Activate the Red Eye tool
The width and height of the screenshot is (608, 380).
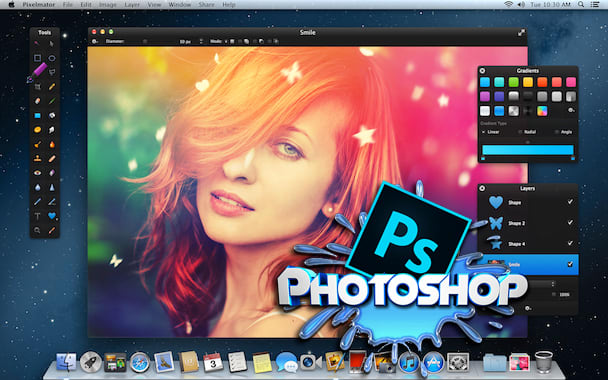click(x=37, y=173)
